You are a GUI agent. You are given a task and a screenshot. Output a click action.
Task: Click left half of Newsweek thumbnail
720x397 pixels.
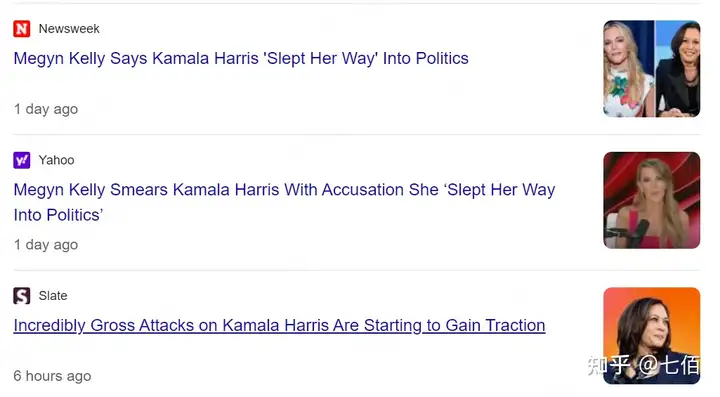coord(629,69)
